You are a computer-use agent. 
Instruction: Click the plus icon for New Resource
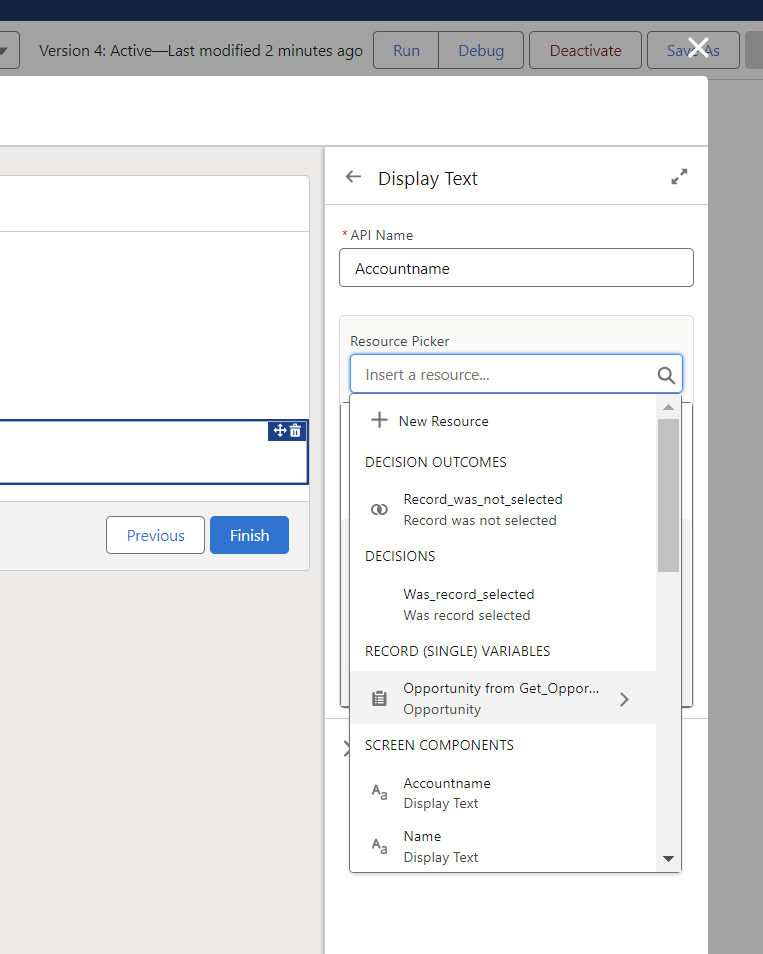pos(379,420)
